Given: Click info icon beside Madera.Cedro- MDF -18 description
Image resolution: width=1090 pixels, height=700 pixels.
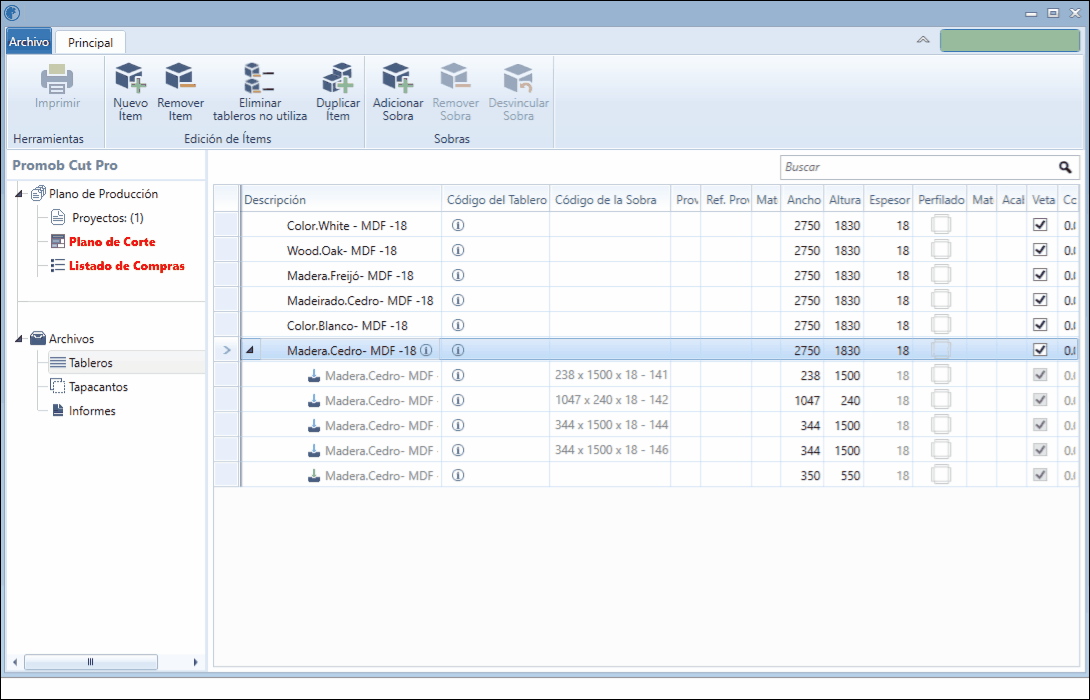Looking at the screenshot, I should coord(426,350).
